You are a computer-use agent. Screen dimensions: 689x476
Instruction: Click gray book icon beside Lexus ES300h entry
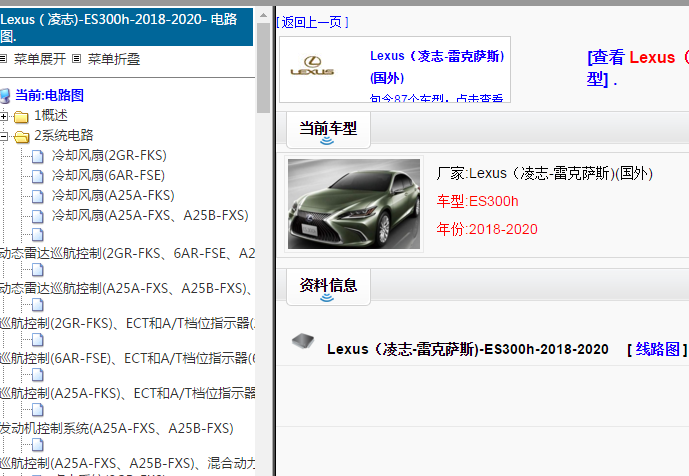pyautogui.click(x=303, y=341)
